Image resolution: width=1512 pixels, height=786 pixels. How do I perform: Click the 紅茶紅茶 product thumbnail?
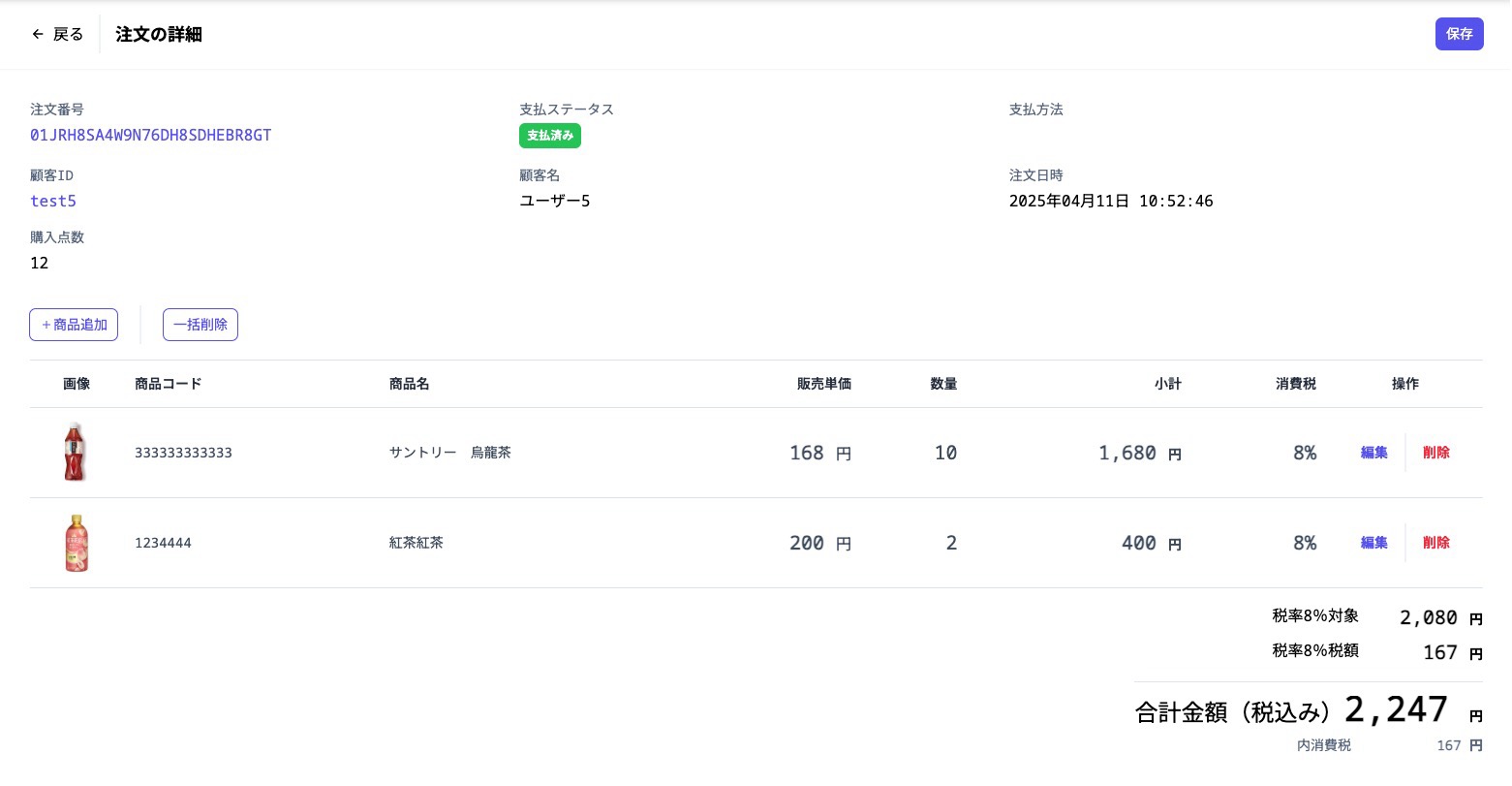point(77,543)
